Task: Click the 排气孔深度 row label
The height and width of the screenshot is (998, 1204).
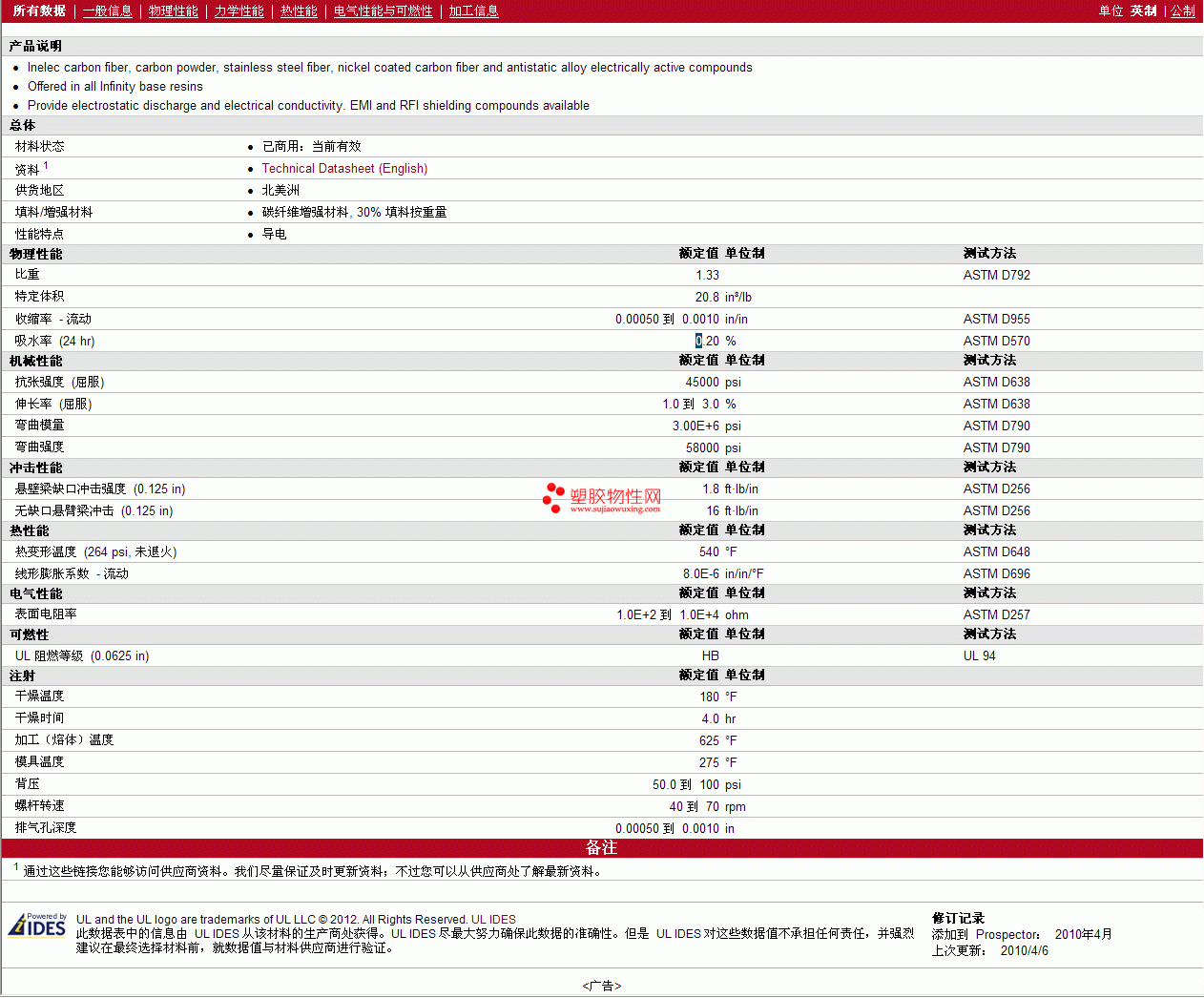Action: pos(46,828)
